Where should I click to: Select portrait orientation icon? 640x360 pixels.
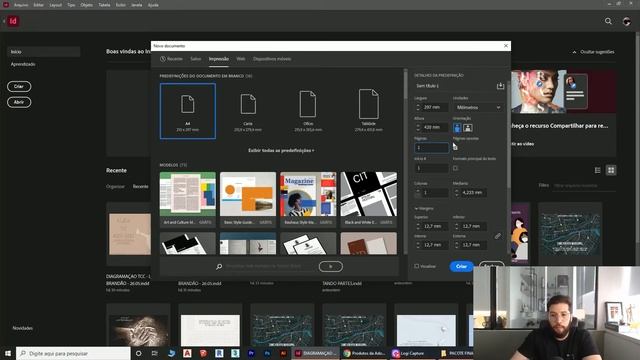tap(457, 128)
